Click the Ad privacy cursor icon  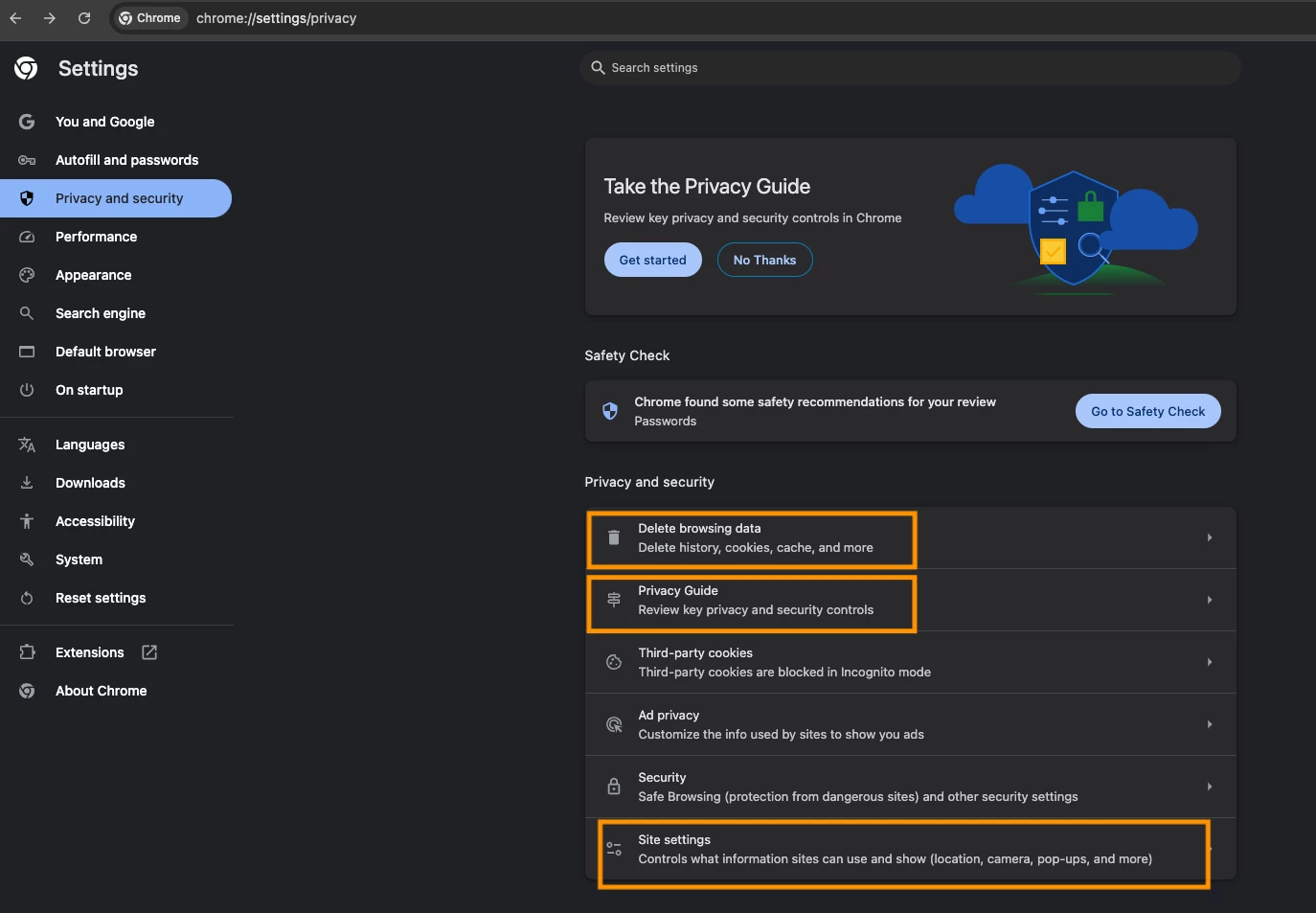[x=614, y=724]
